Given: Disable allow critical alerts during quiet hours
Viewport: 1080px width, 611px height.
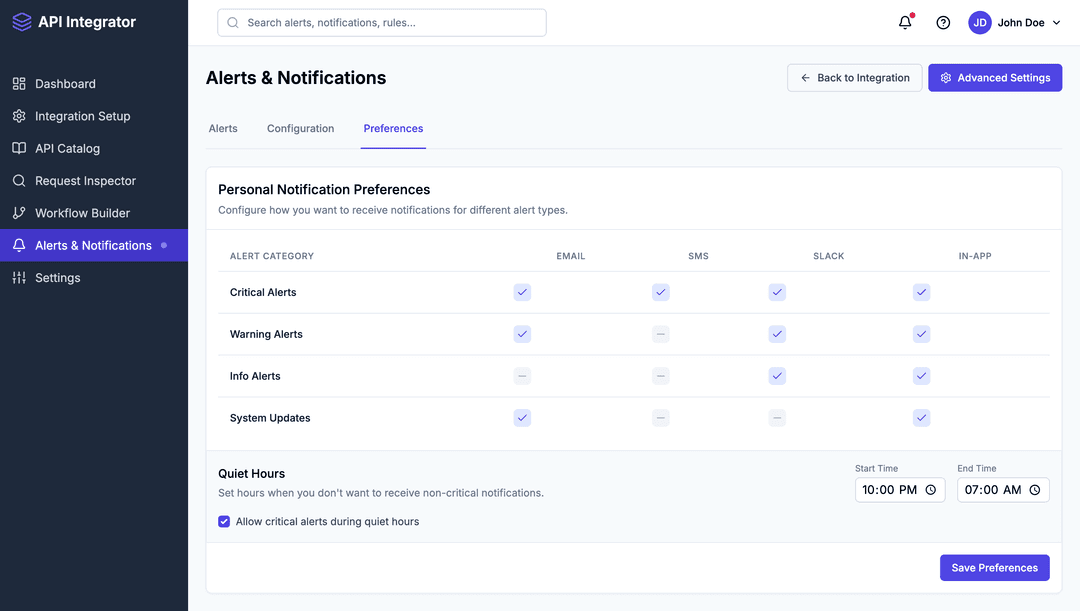Looking at the screenshot, I should 224,521.
